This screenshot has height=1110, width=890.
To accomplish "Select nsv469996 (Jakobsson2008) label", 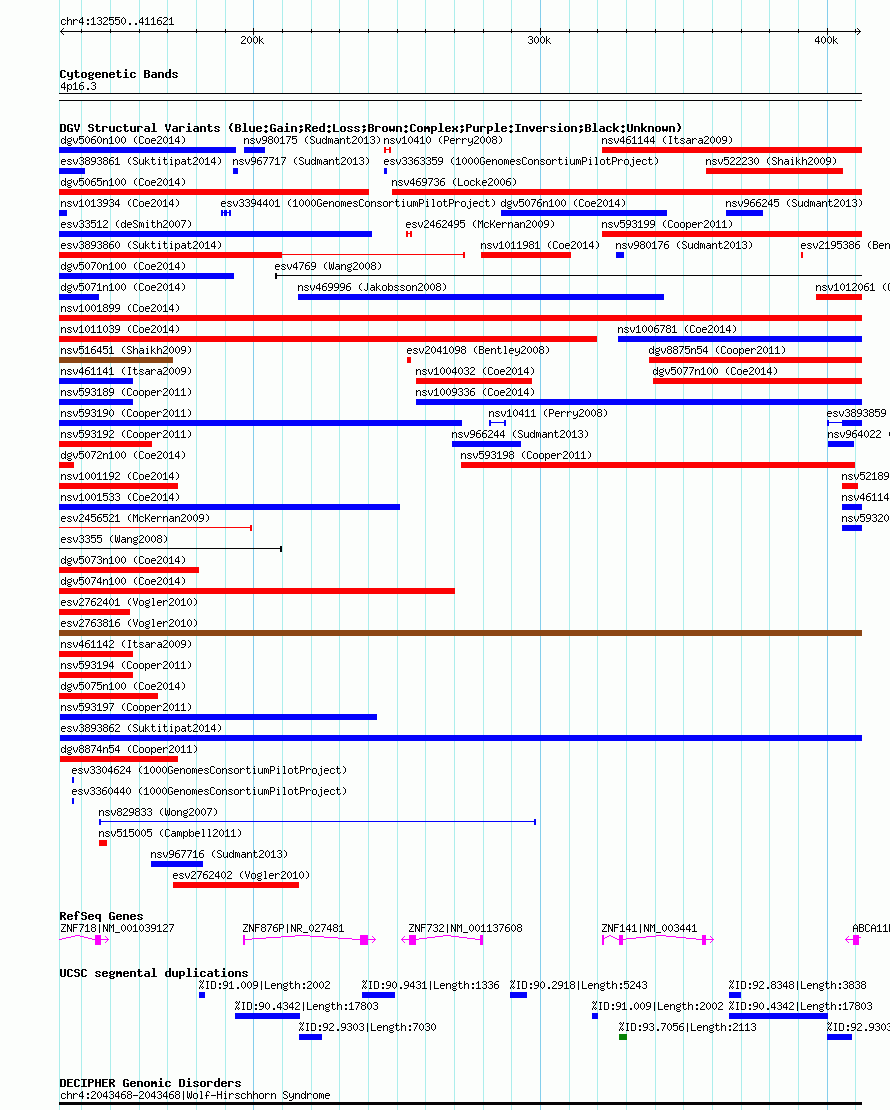I will (x=372, y=287).
